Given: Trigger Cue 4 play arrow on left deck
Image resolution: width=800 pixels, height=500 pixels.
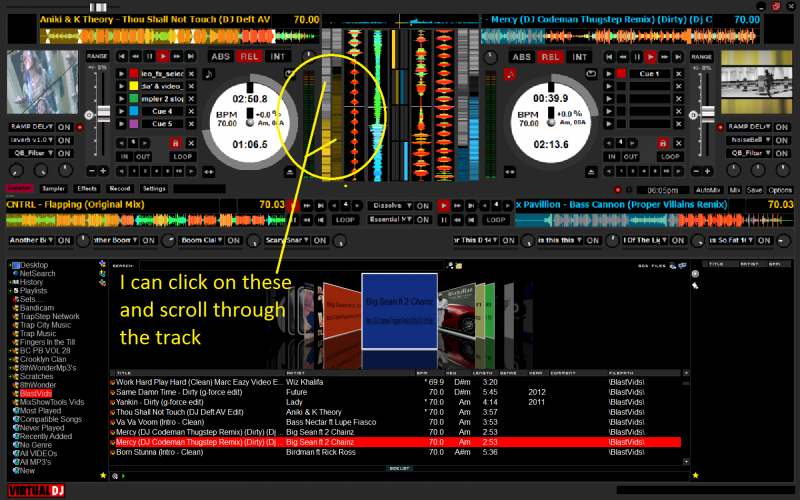Looking at the screenshot, I should (x=121, y=111).
